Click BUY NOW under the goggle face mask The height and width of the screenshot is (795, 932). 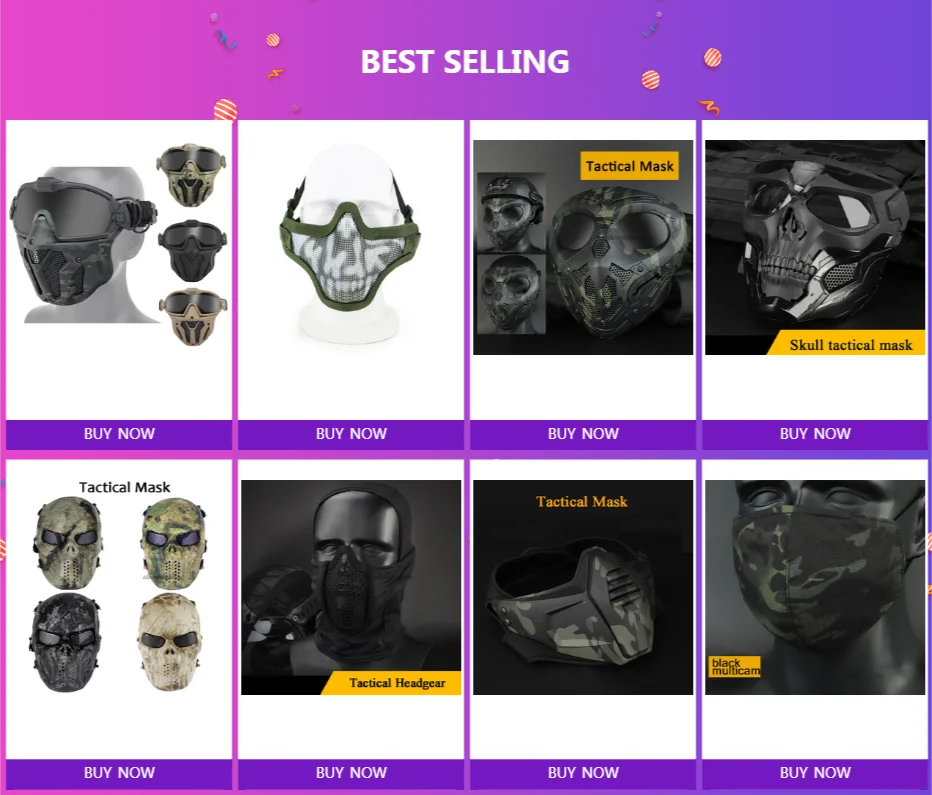coord(119,434)
